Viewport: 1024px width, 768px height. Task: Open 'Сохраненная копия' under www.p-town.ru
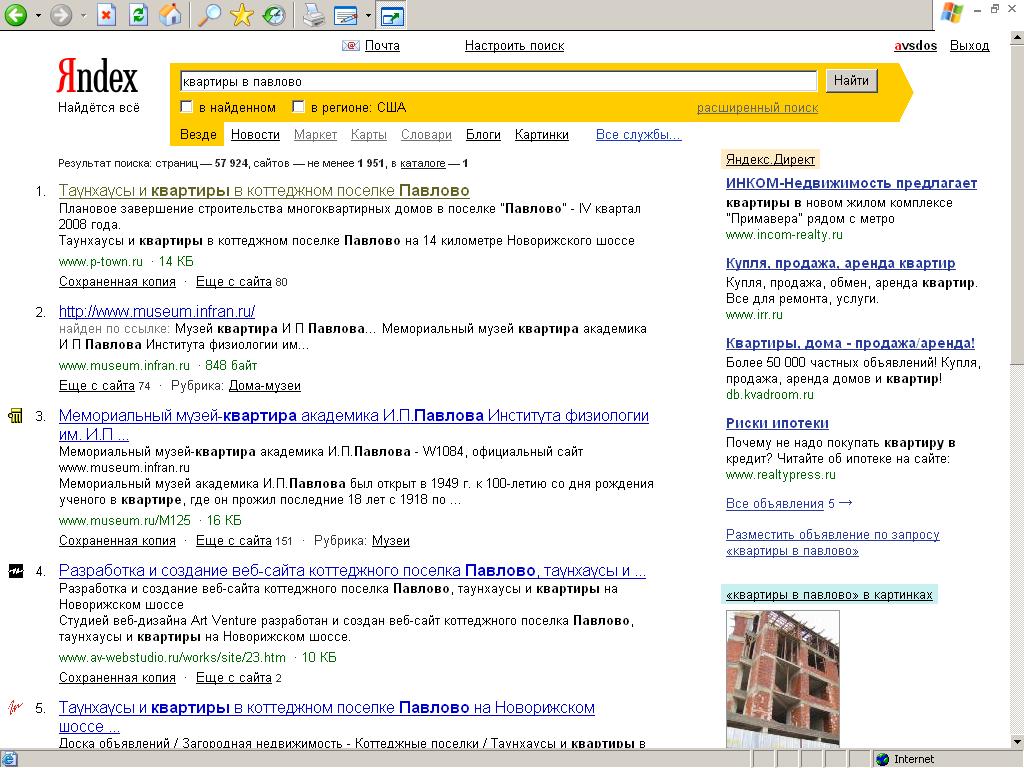click(x=118, y=281)
